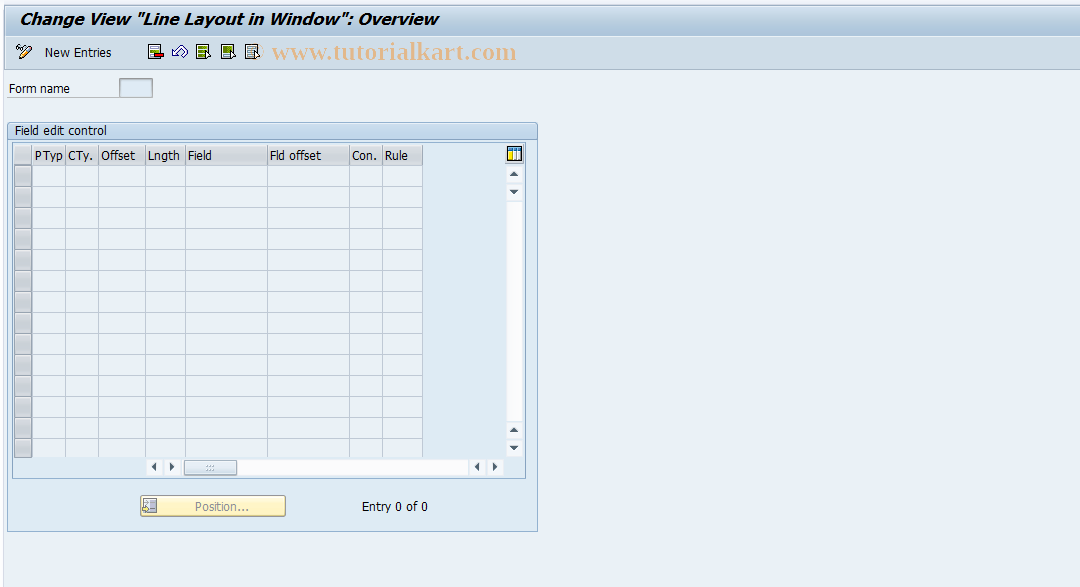
Task: Click the right-end scroll-right arrow of the horizontal scrollbar
Action: coord(495,467)
